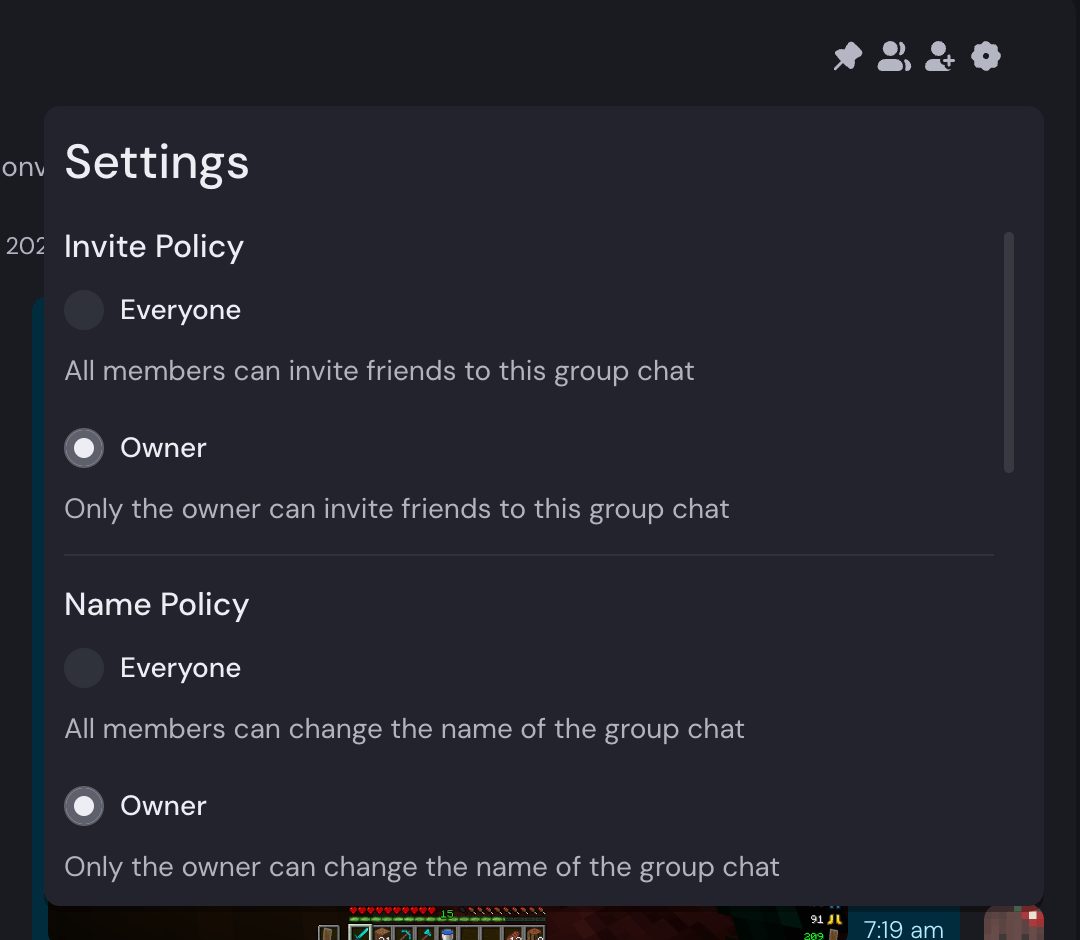Viewport: 1080px width, 940px height.
Task: Select Owner radio button under Invite Policy
Action: point(84,448)
